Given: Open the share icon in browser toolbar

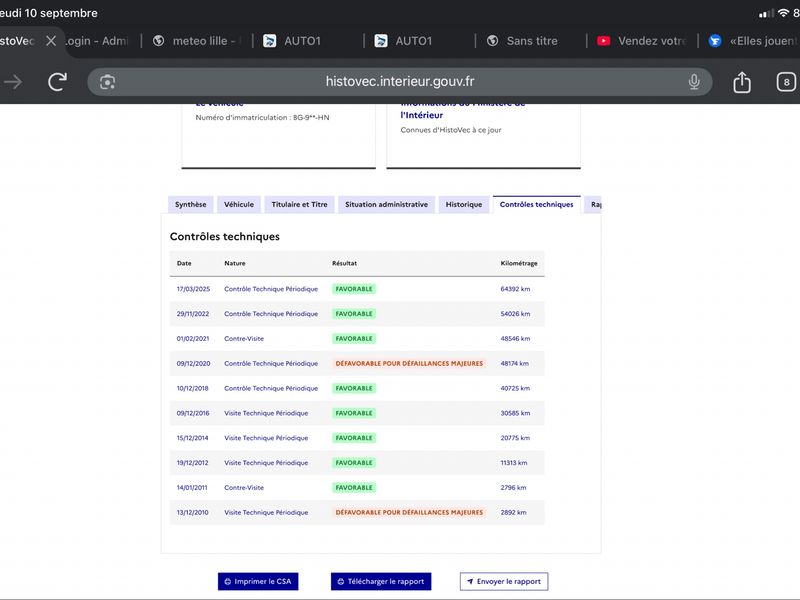Looking at the screenshot, I should click(742, 82).
